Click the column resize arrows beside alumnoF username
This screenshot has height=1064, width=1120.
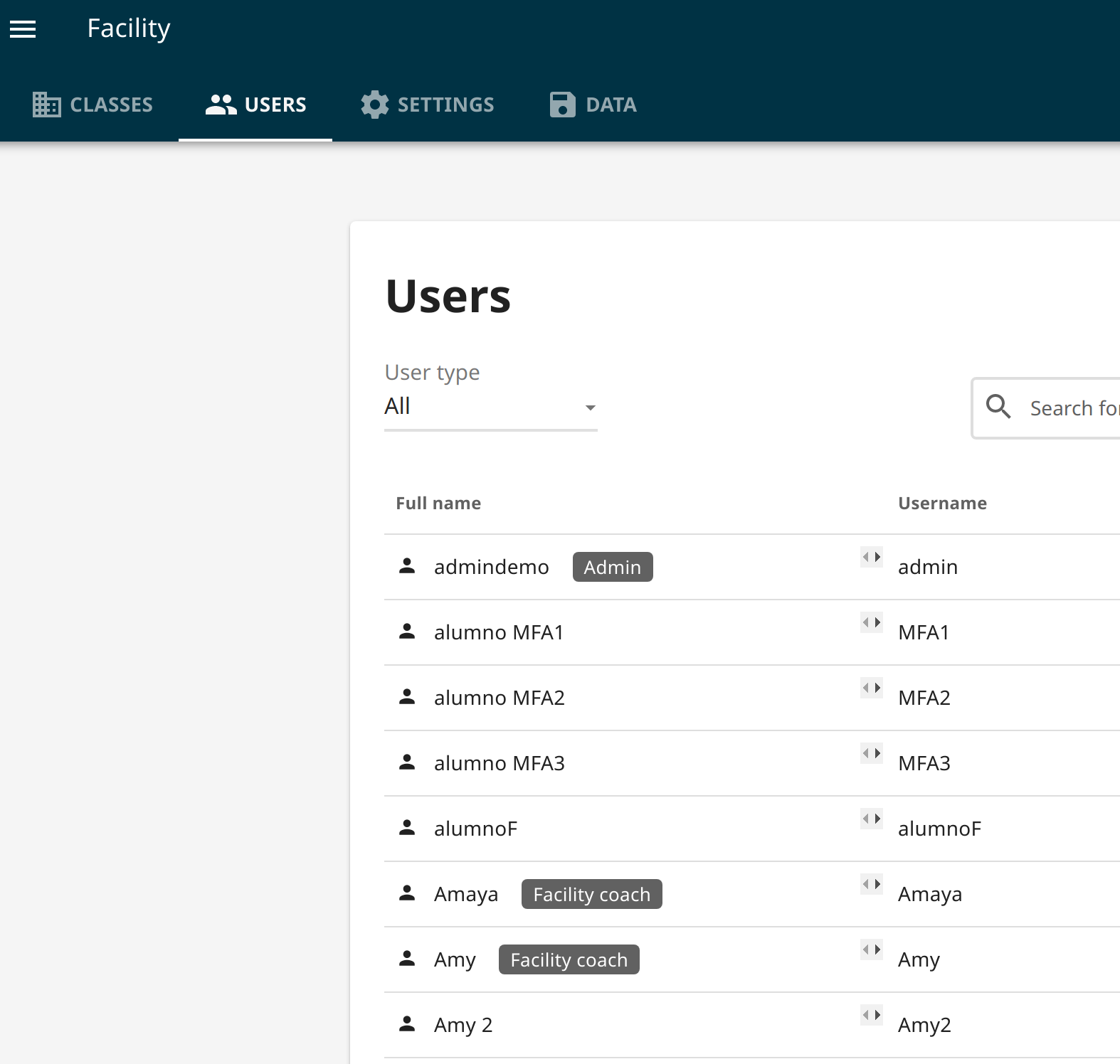click(872, 819)
